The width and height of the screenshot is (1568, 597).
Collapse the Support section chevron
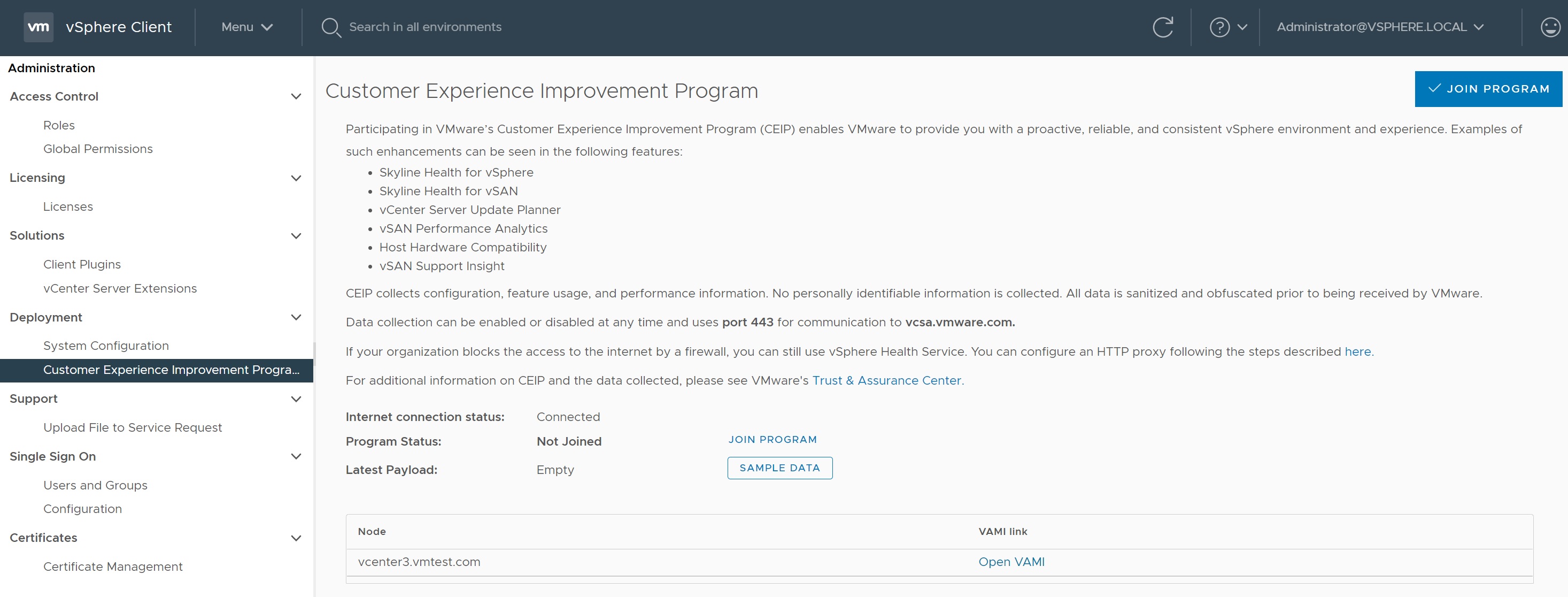[x=296, y=399]
